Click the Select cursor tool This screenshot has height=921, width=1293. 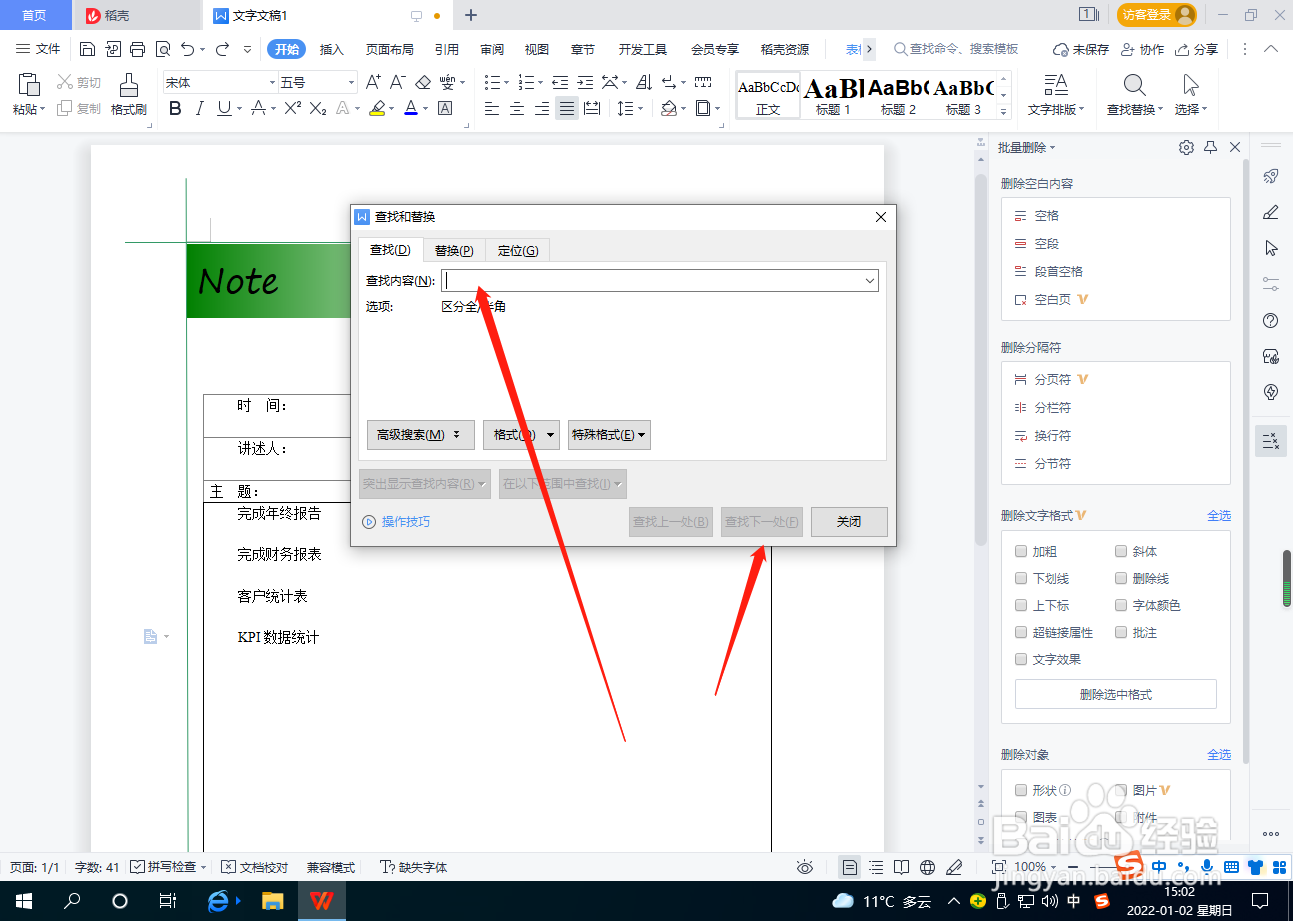[1190, 86]
